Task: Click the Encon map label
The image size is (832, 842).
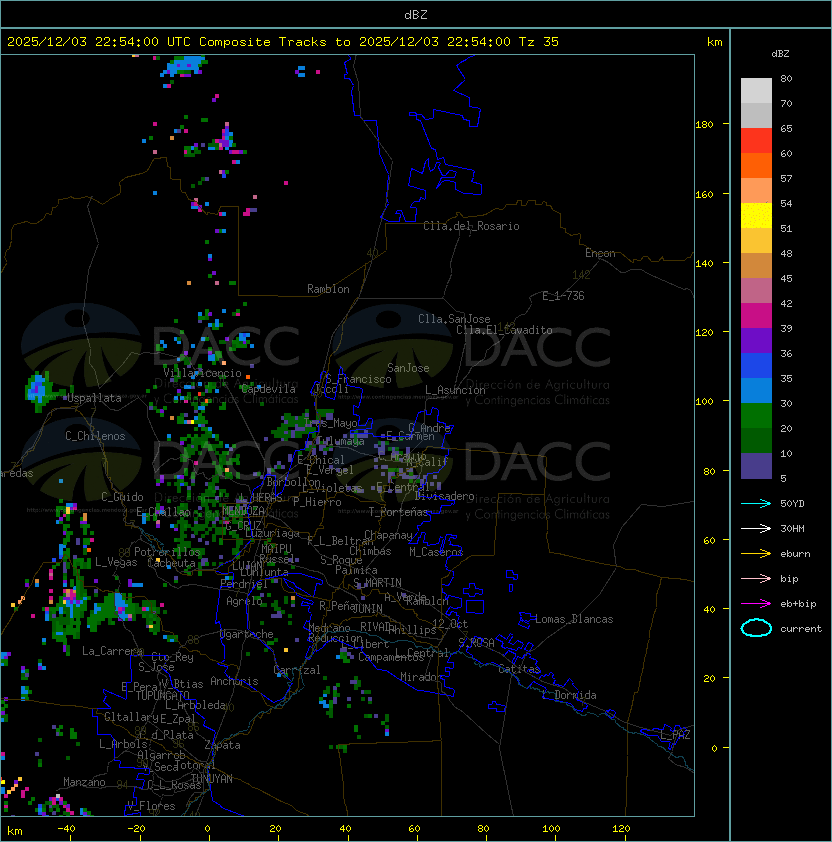Action: coord(600,253)
